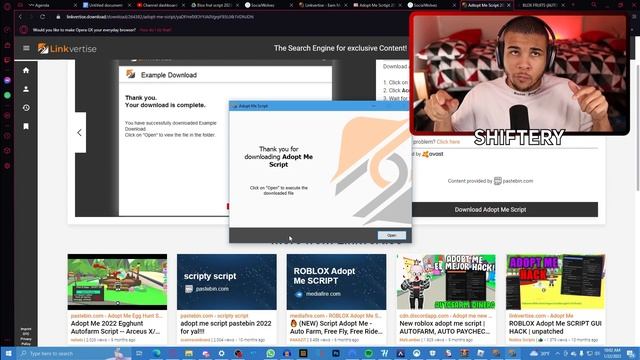The height and width of the screenshot is (360, 640).
Task: Open the 'ROBLOX Adopt Me SCRIPT' mediafire thumbnail
Action: click(x=336, y=282)
